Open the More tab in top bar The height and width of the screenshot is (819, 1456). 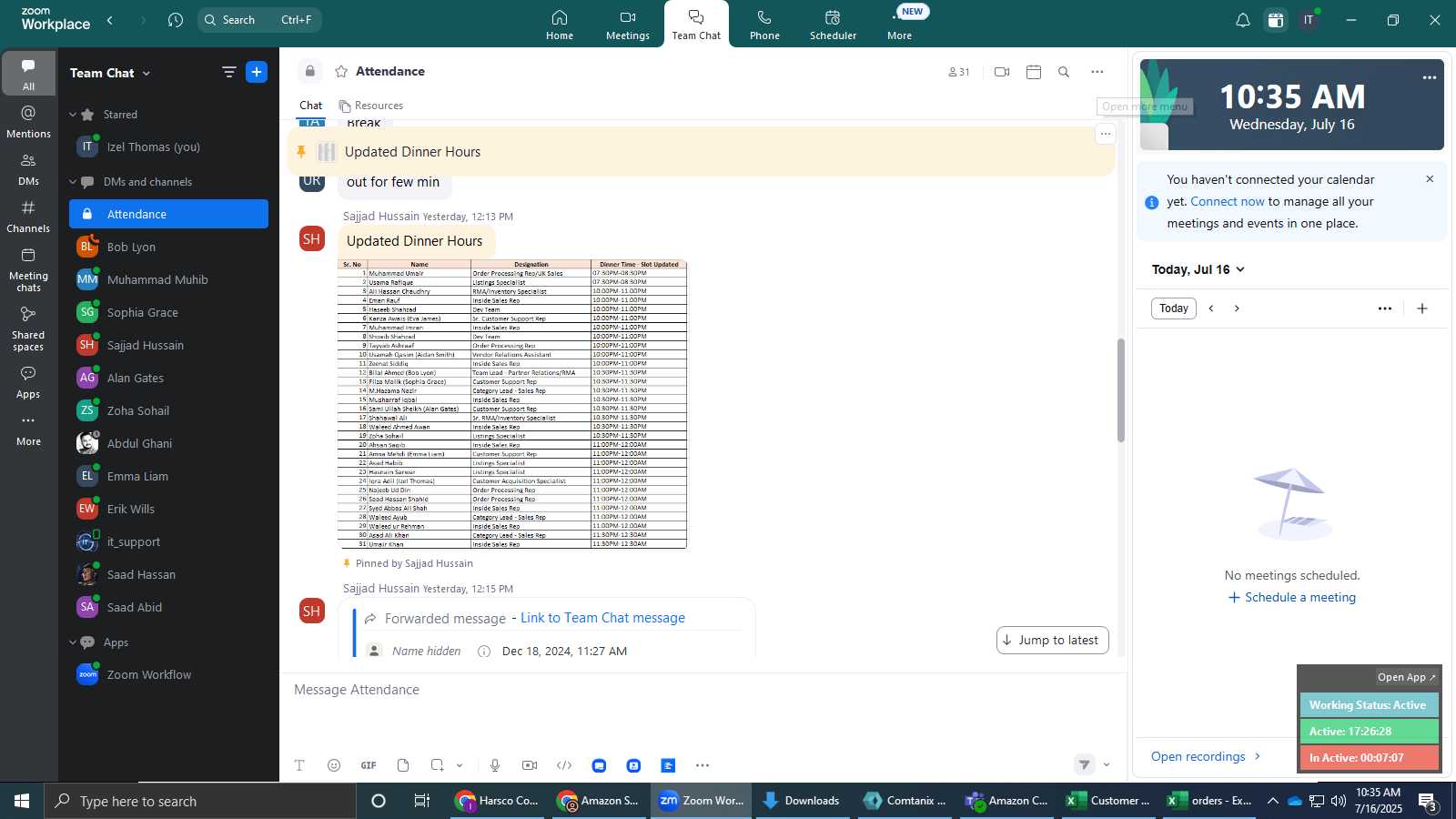pos(899,25)
